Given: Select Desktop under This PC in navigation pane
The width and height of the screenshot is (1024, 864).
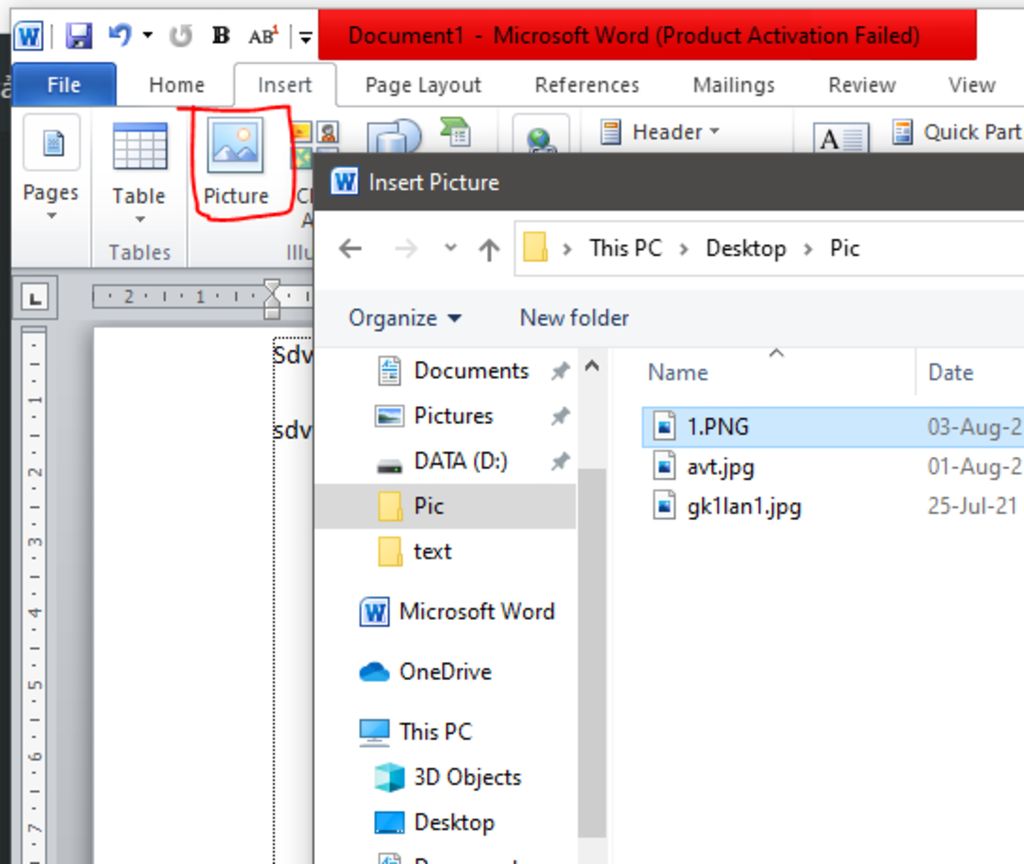Looking at the screenshot, I should [x=435, y=822].
